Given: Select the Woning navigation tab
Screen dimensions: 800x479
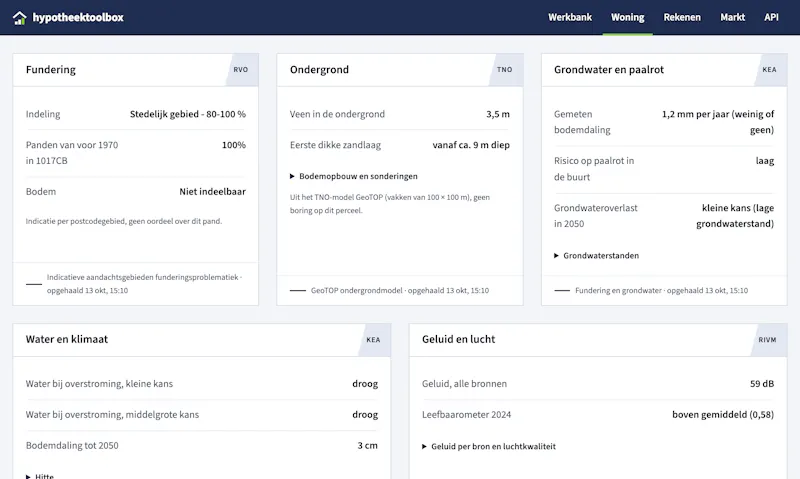Looking at the screenshot, I should tap(628, 17).
